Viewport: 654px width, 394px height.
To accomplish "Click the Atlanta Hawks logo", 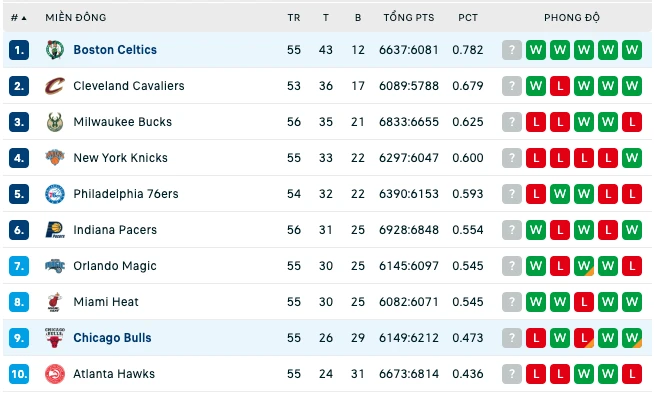I will [55, 374].
